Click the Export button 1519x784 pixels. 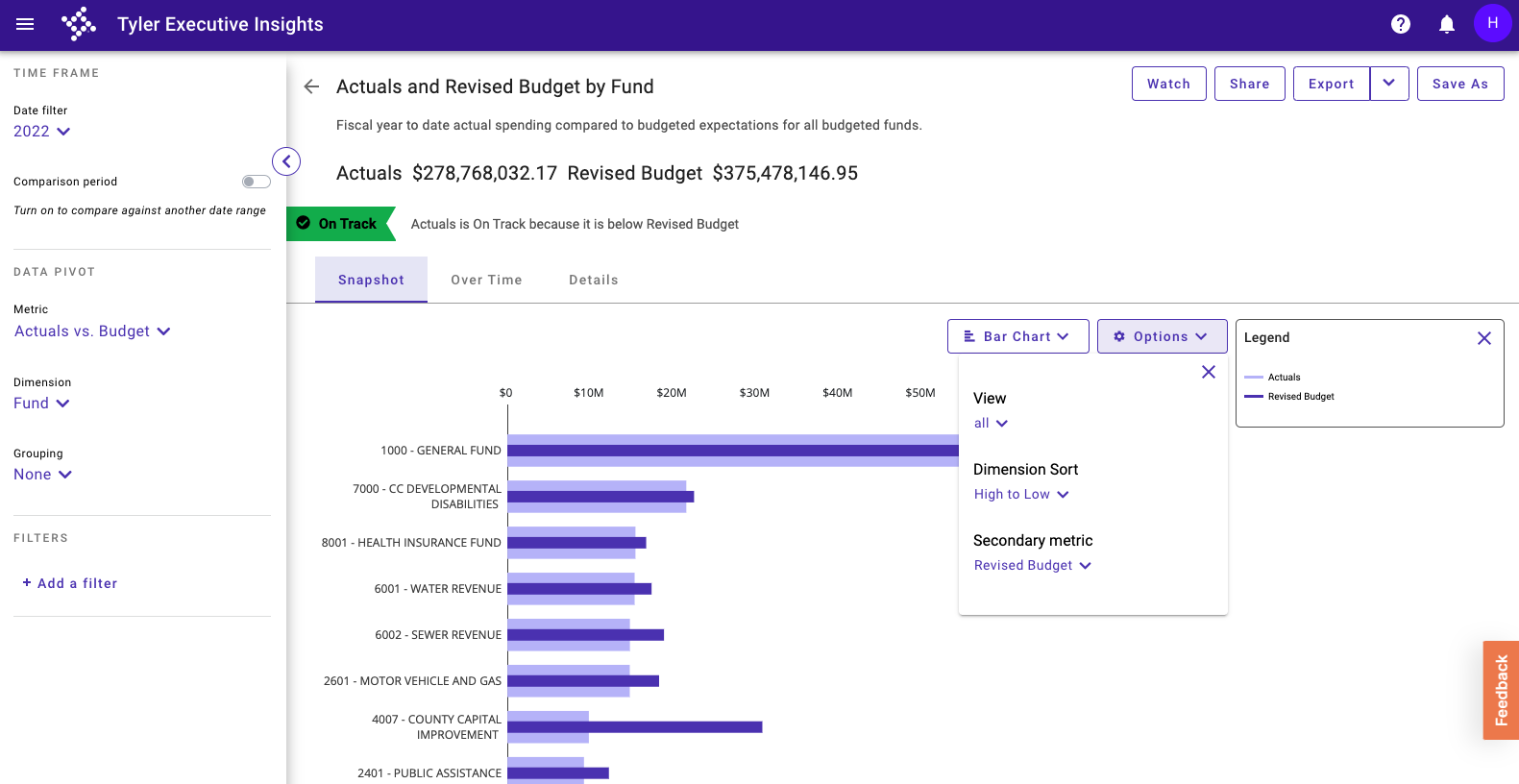1332,84
